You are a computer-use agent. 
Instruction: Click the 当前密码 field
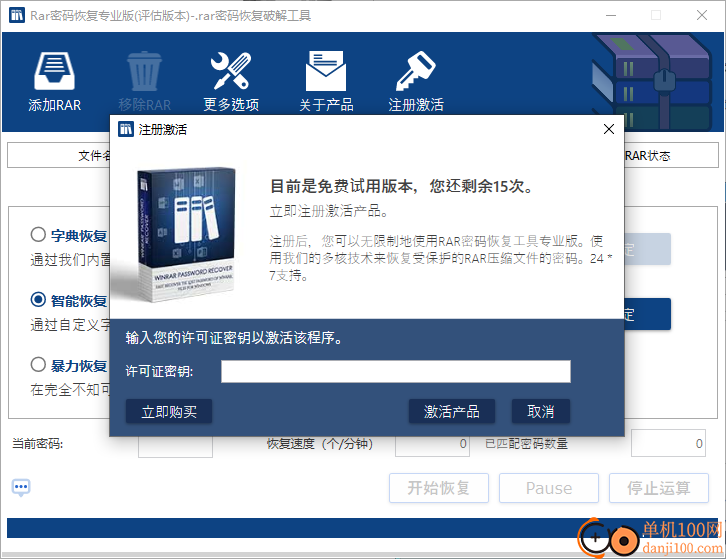point(175,446)
